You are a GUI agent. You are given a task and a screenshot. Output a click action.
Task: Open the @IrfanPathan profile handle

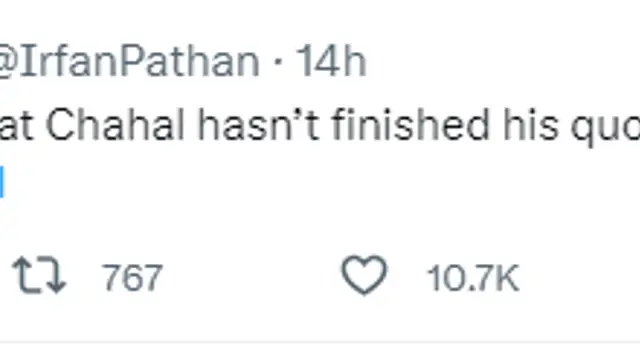129,62
